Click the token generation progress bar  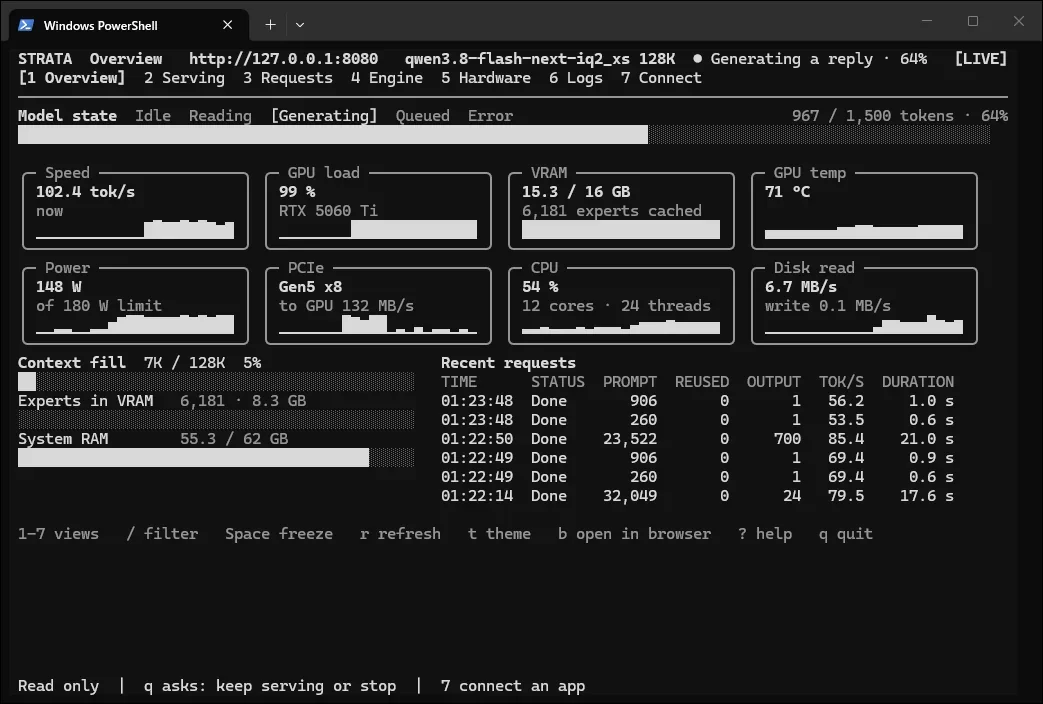pos(504,134)
